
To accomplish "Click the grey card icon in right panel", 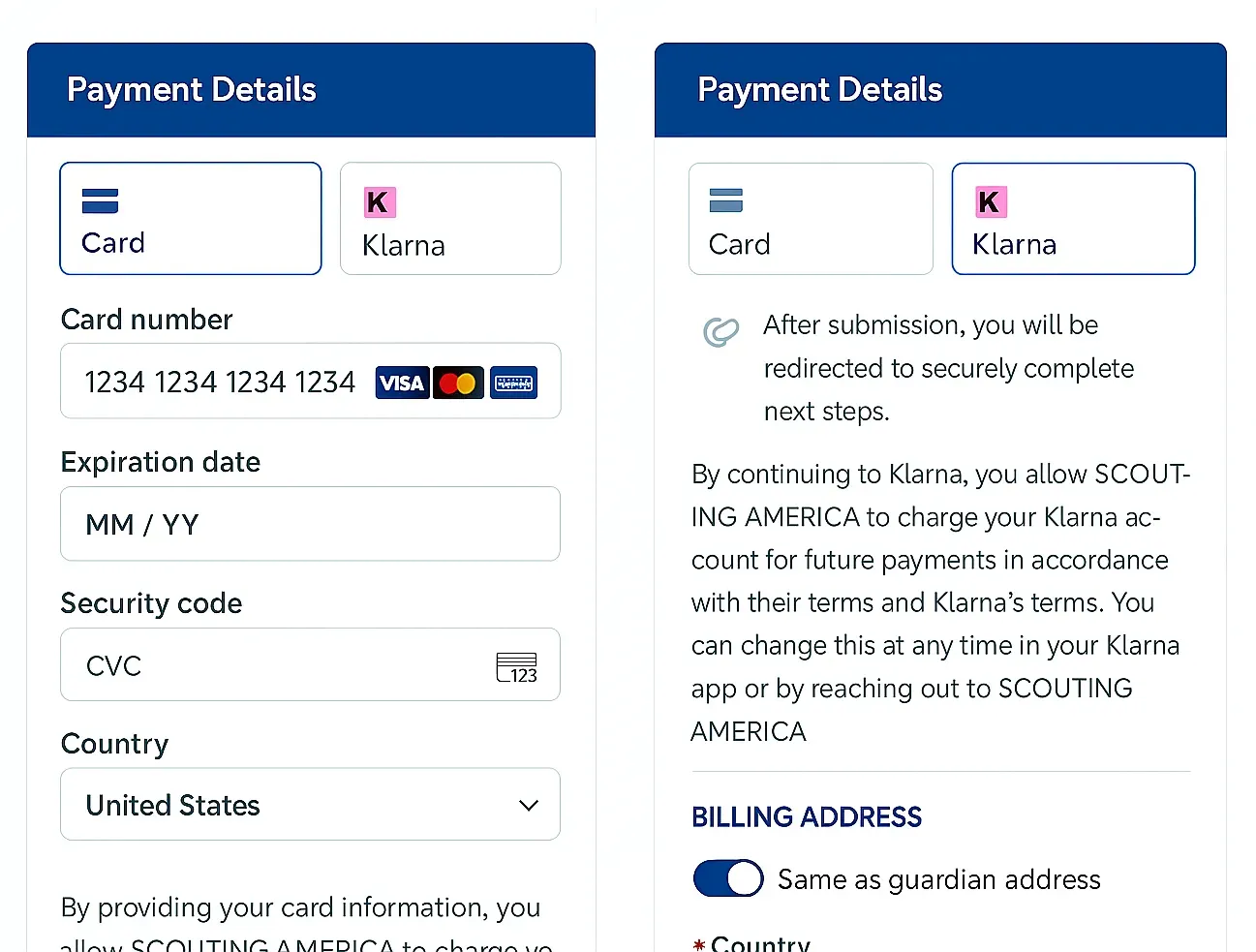I will click(725, 200).
